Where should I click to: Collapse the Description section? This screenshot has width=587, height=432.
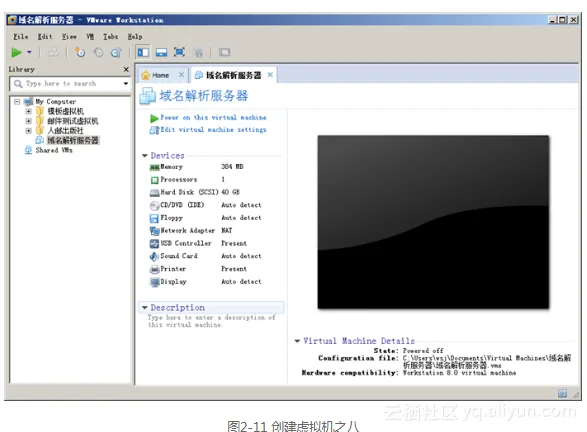pyautogui.click(x=145, y=308)
